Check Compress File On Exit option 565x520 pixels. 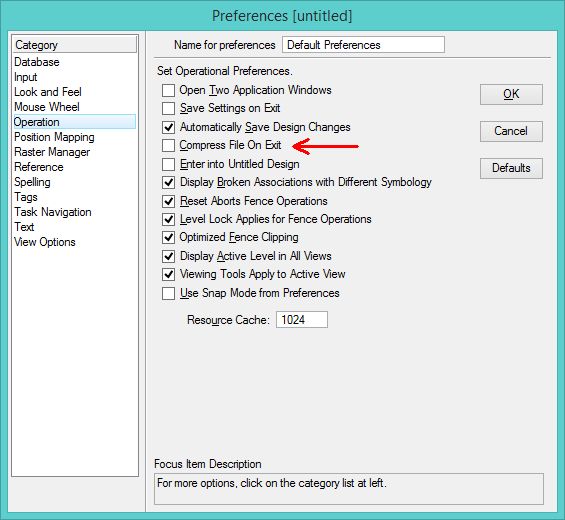[x=168, y=146]
